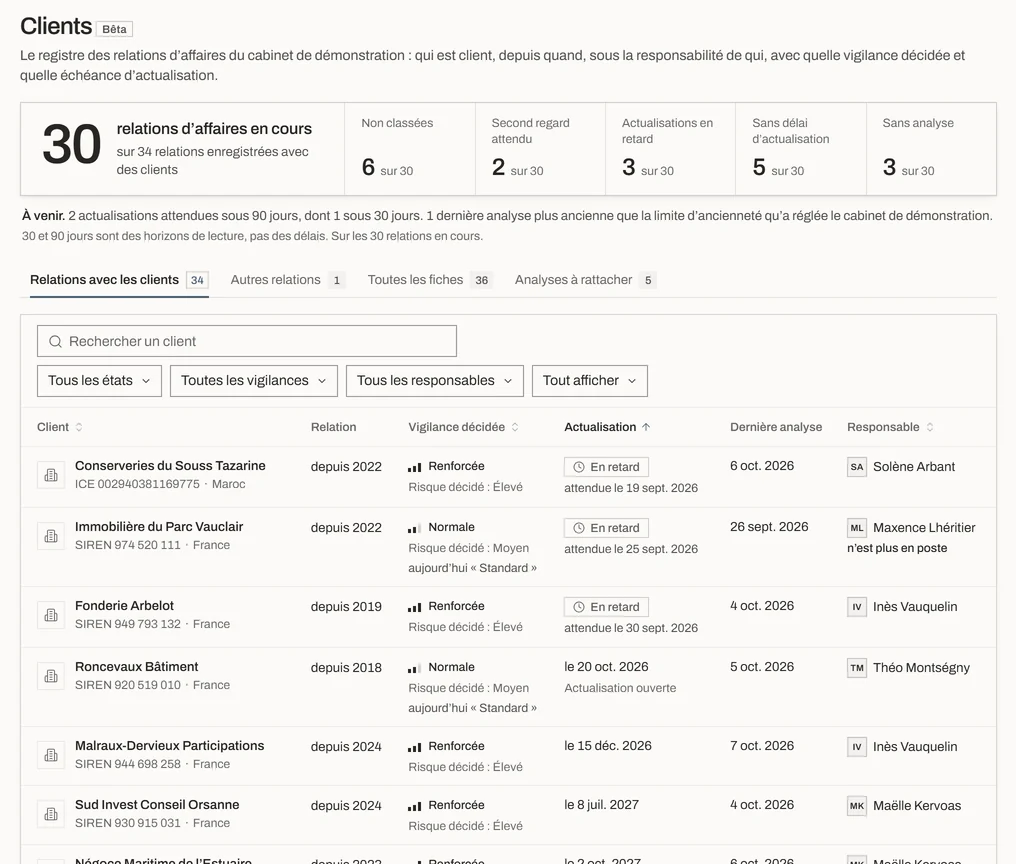This screenshot has width=1016, height=864.
Task: Open the Fonderie Arbelot client
Action: click(x=124, y=605)
